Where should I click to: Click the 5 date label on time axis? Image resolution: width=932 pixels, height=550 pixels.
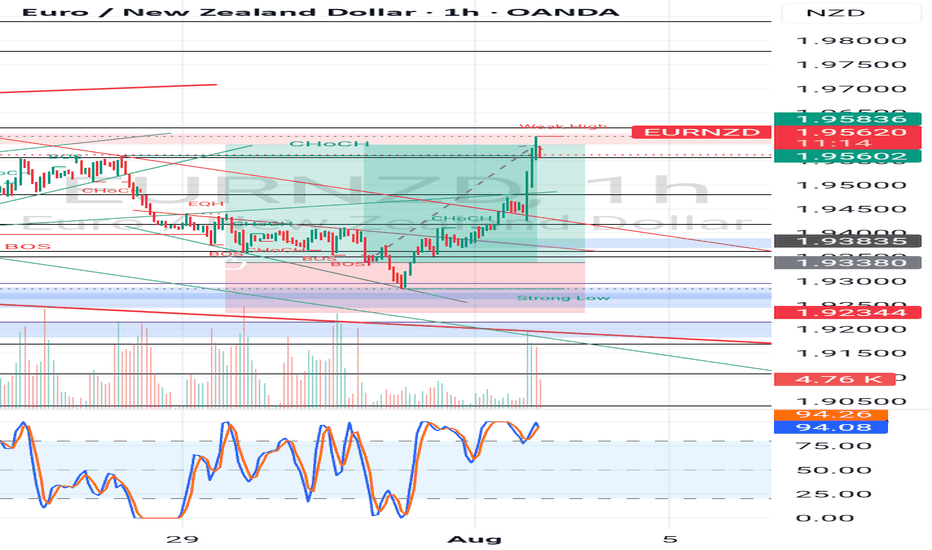coord(670,539)
